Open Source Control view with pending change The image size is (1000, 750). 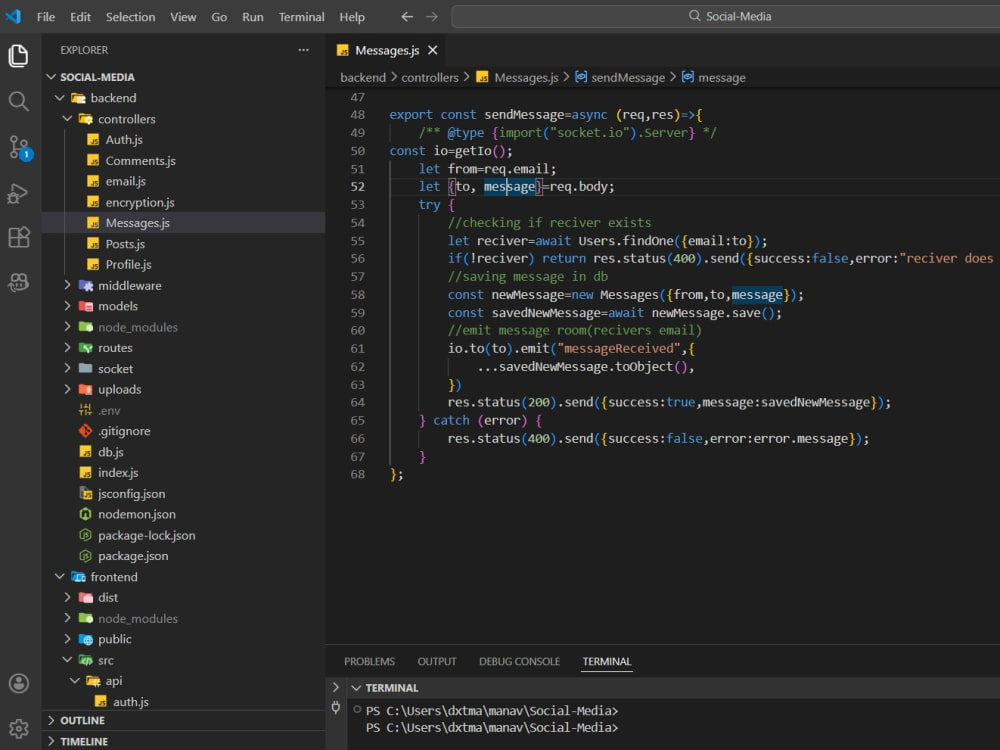pos(18,147)
